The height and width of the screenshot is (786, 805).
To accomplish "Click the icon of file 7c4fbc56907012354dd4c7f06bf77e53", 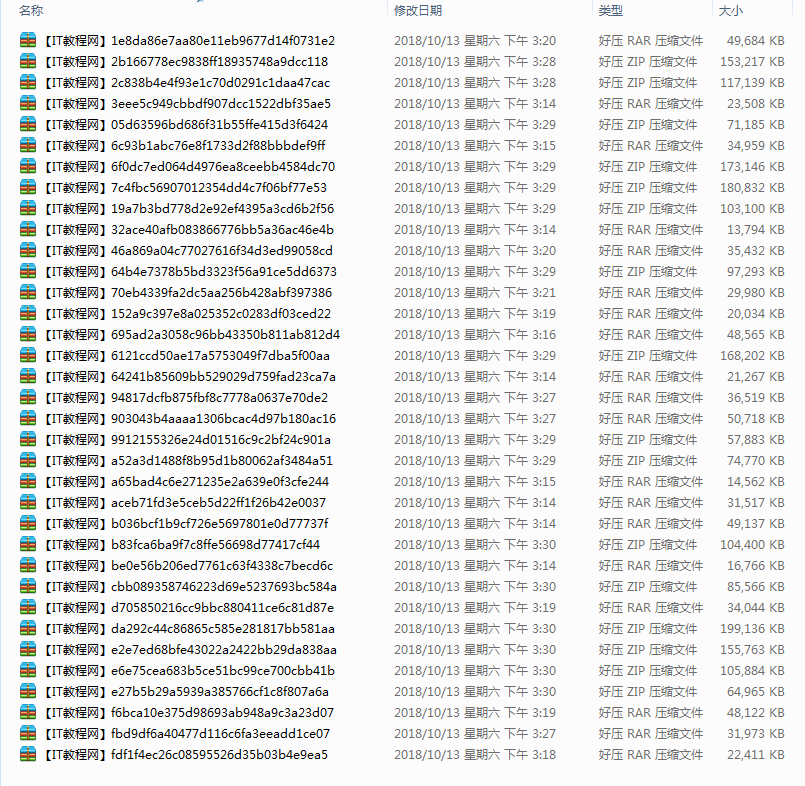I will [x=27, y=188].
